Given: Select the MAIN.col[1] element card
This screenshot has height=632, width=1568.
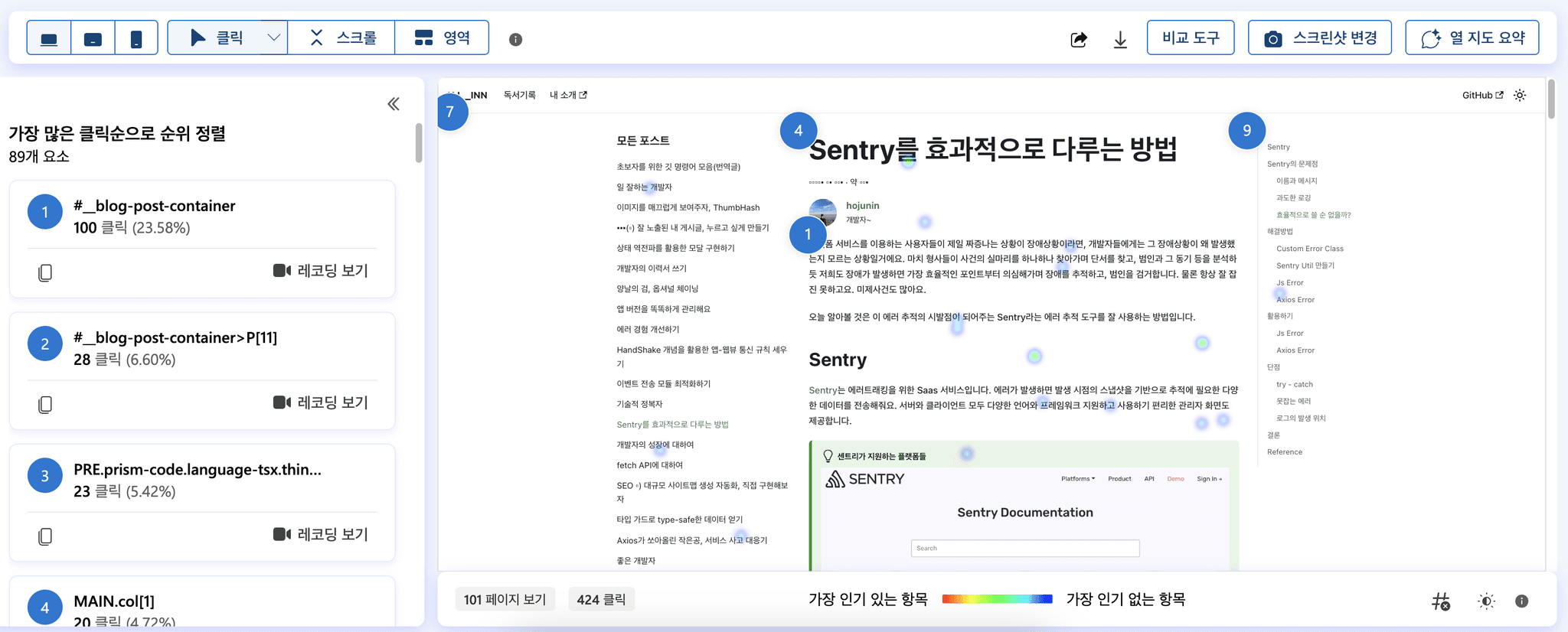Looking at the screenshot, I should point(202,602).
